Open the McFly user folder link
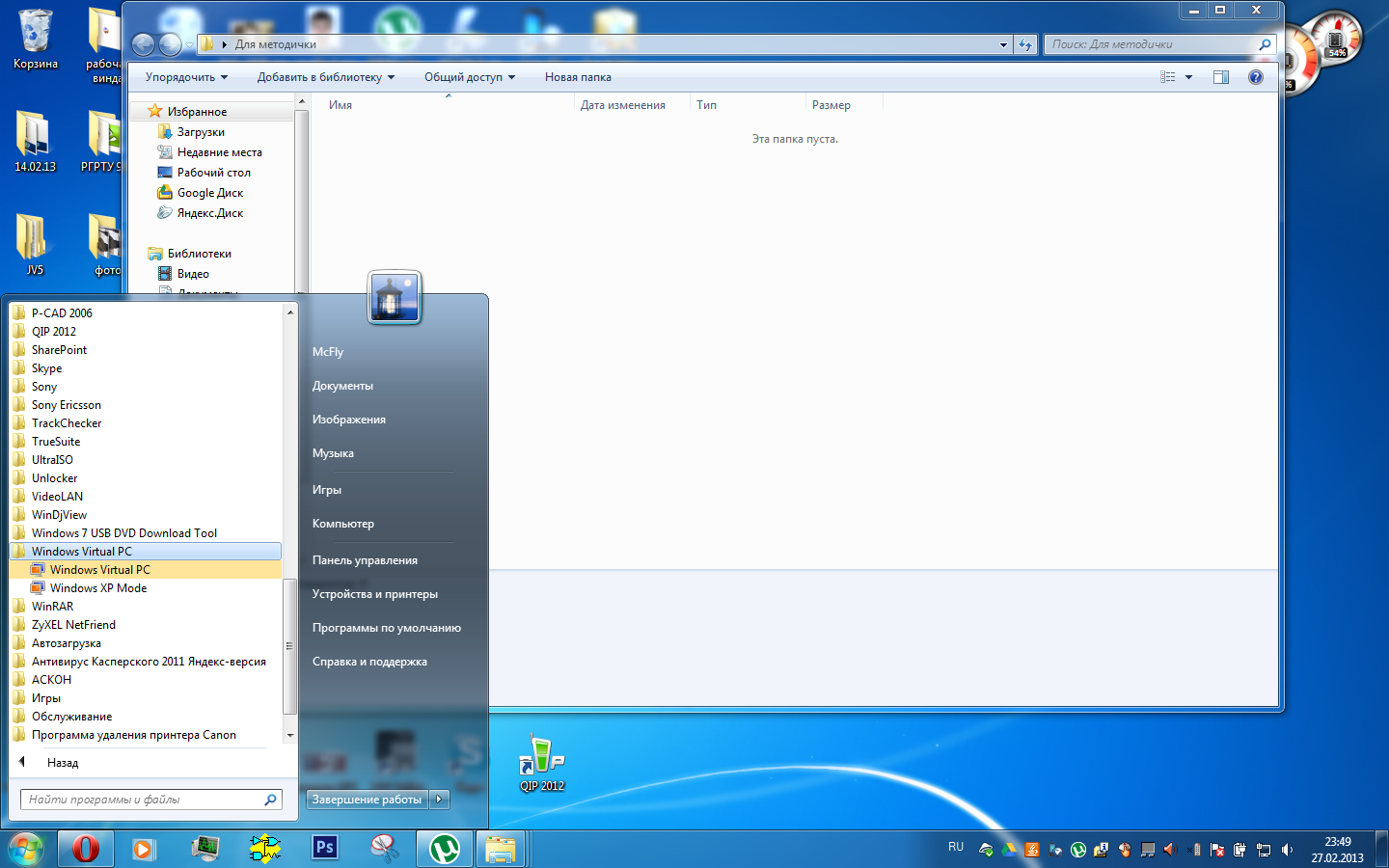The width and height of the screenshot is (1389, 868). [x=328, y=352]
